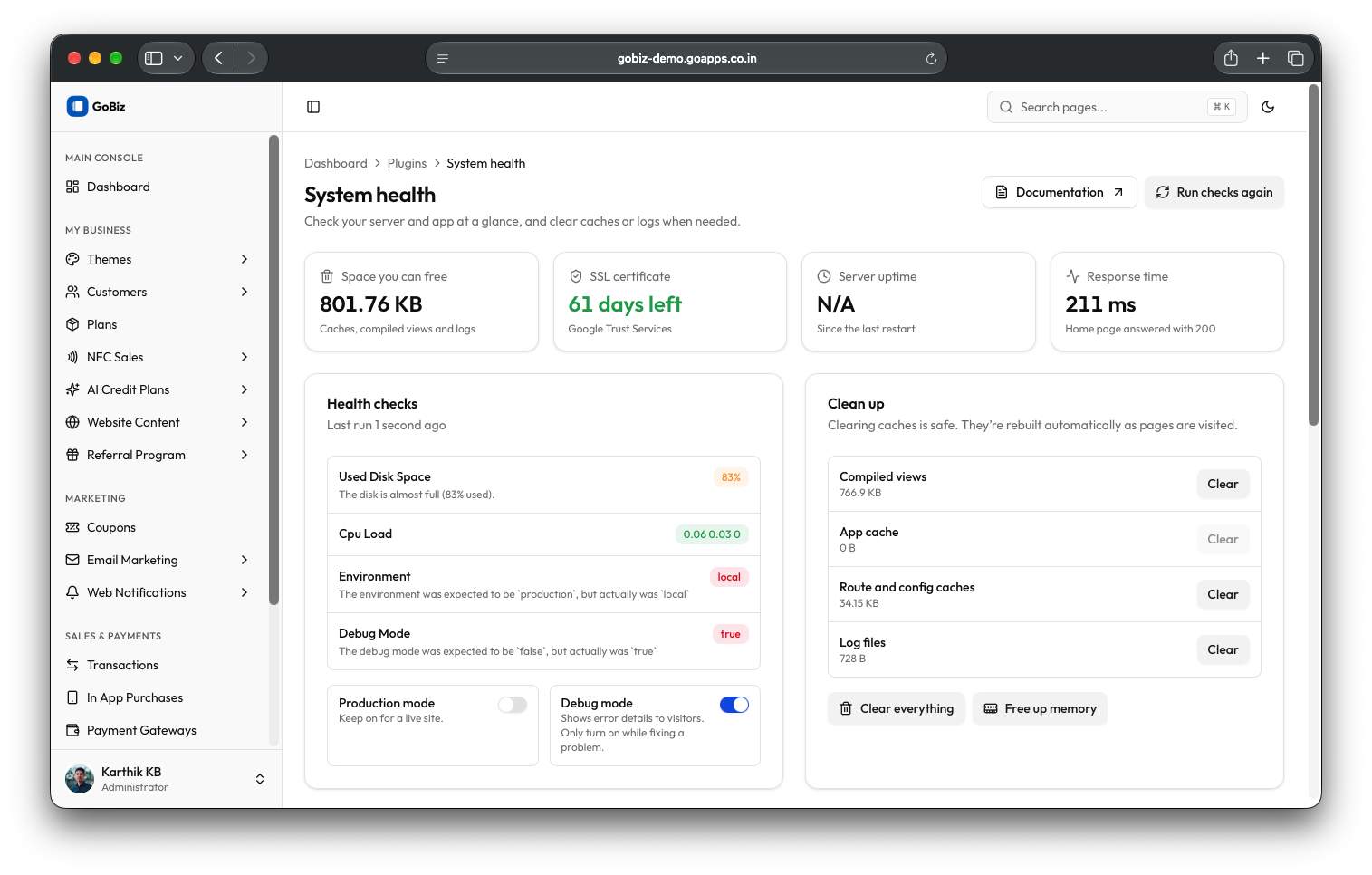Viewport: 1372px width, 875px height.
Task: Open a new browser tab
Action: coord(1263,58)
